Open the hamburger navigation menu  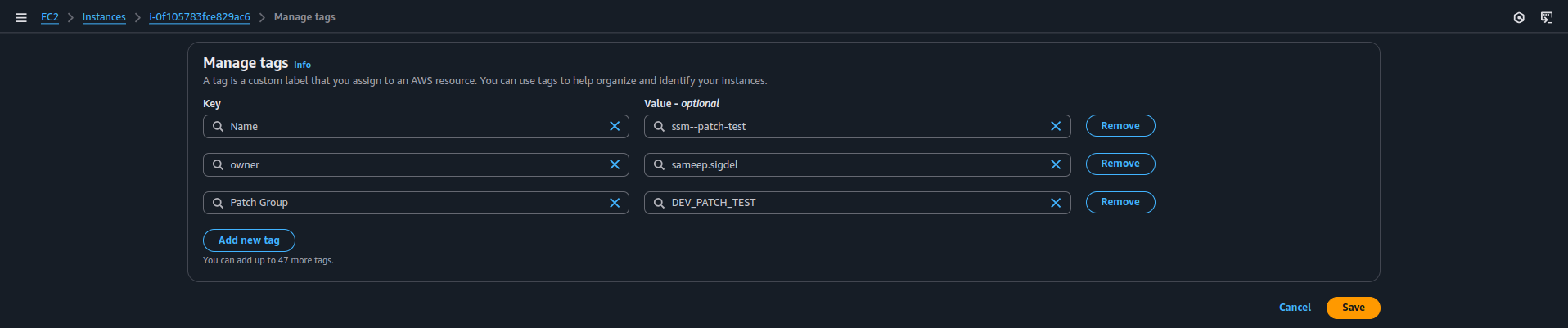21,17
